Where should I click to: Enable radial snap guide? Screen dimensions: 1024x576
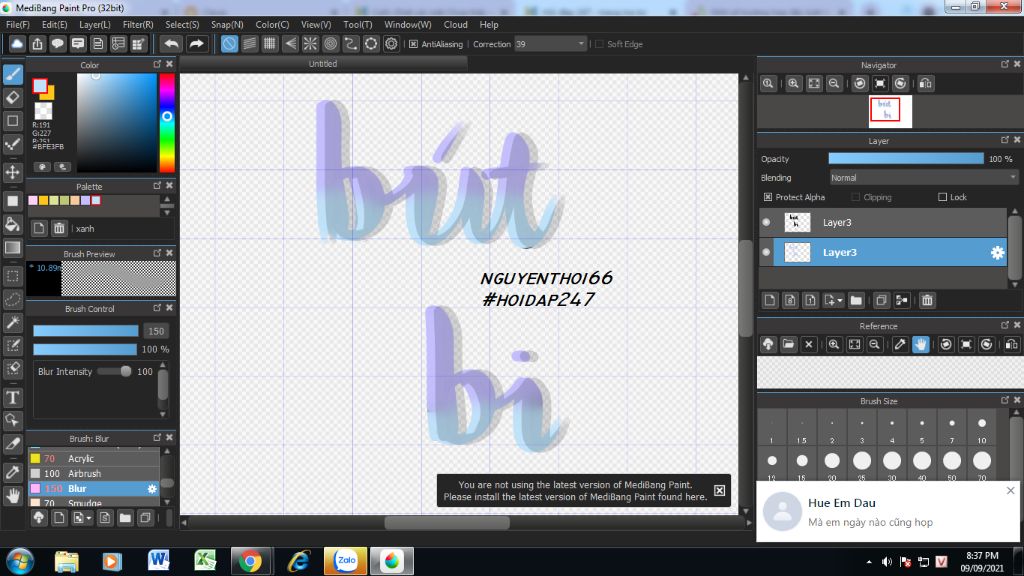(x=310, y=44)
